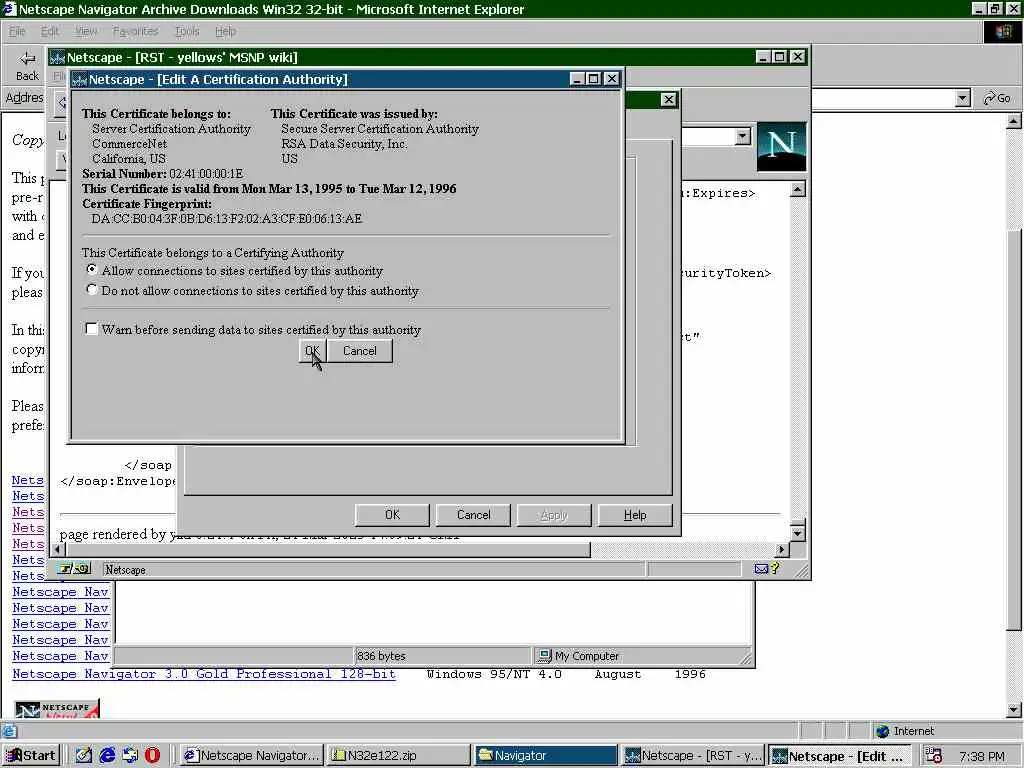
Task: Click the system tray icon beside the clock
Action: coord(934,756)
